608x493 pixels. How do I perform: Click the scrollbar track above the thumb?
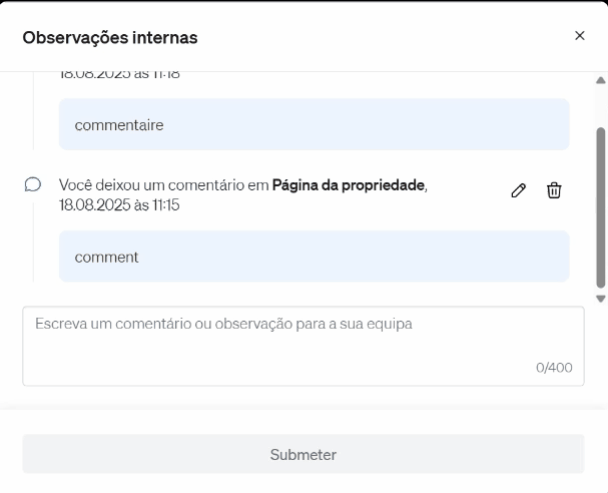coord(600,105)
